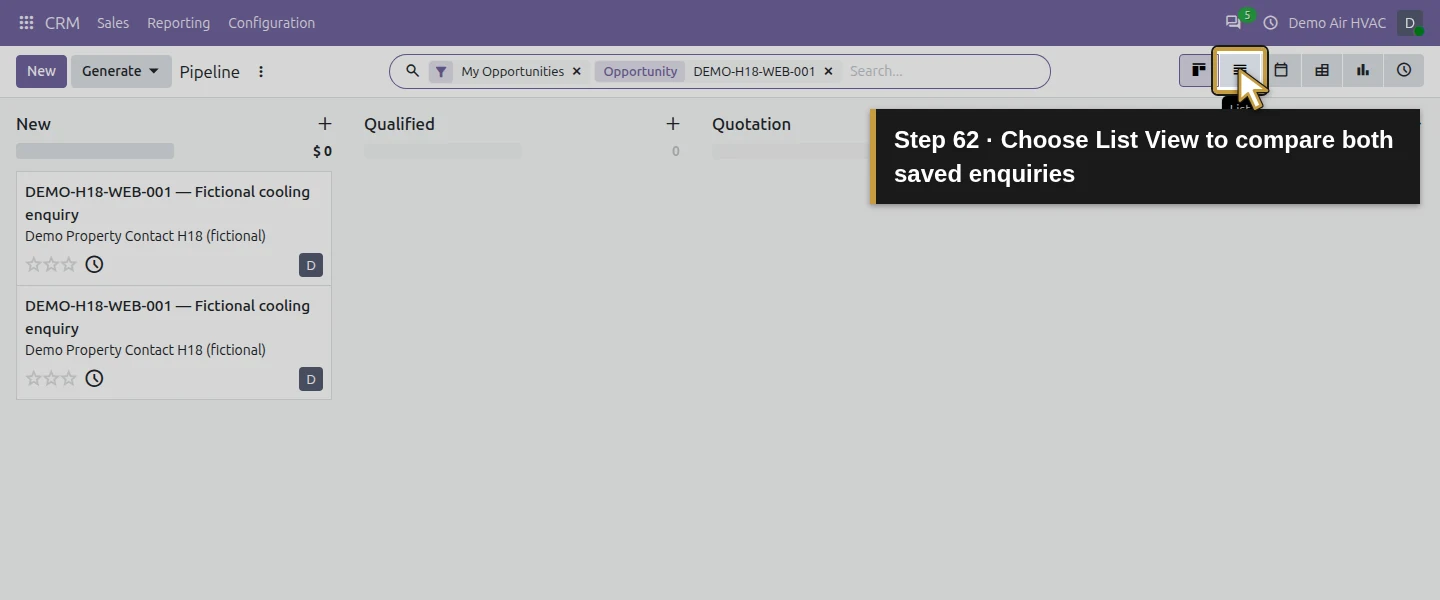Switch to Kanban view
1440x600 pixels.
(1199, 70)
